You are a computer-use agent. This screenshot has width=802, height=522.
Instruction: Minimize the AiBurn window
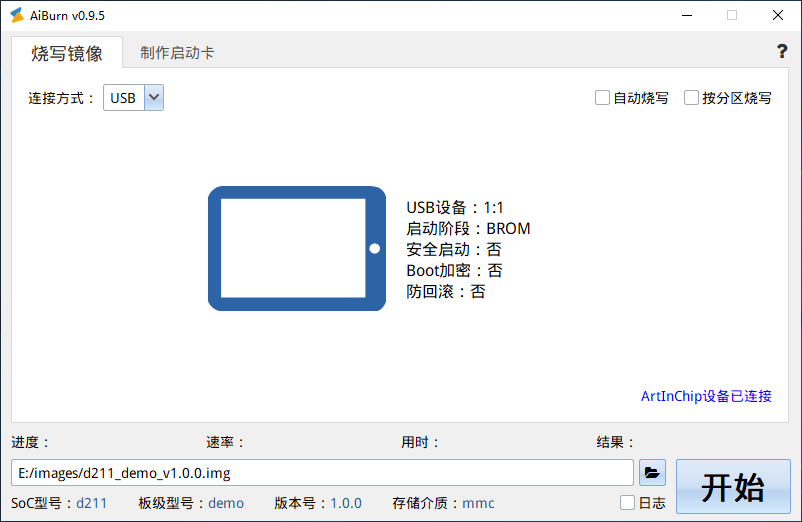click(x=687, y=15)
